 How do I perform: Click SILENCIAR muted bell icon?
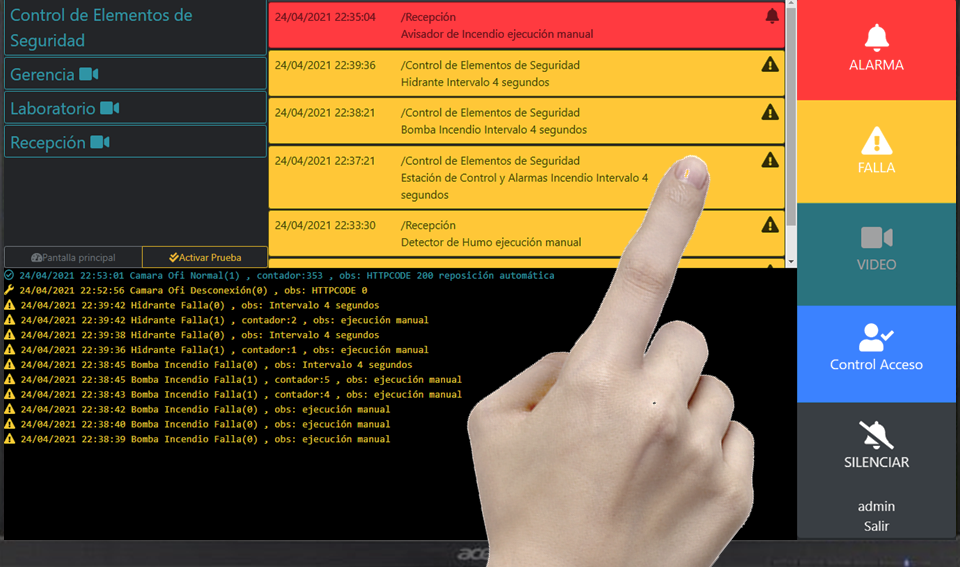[x=876, y=436]
